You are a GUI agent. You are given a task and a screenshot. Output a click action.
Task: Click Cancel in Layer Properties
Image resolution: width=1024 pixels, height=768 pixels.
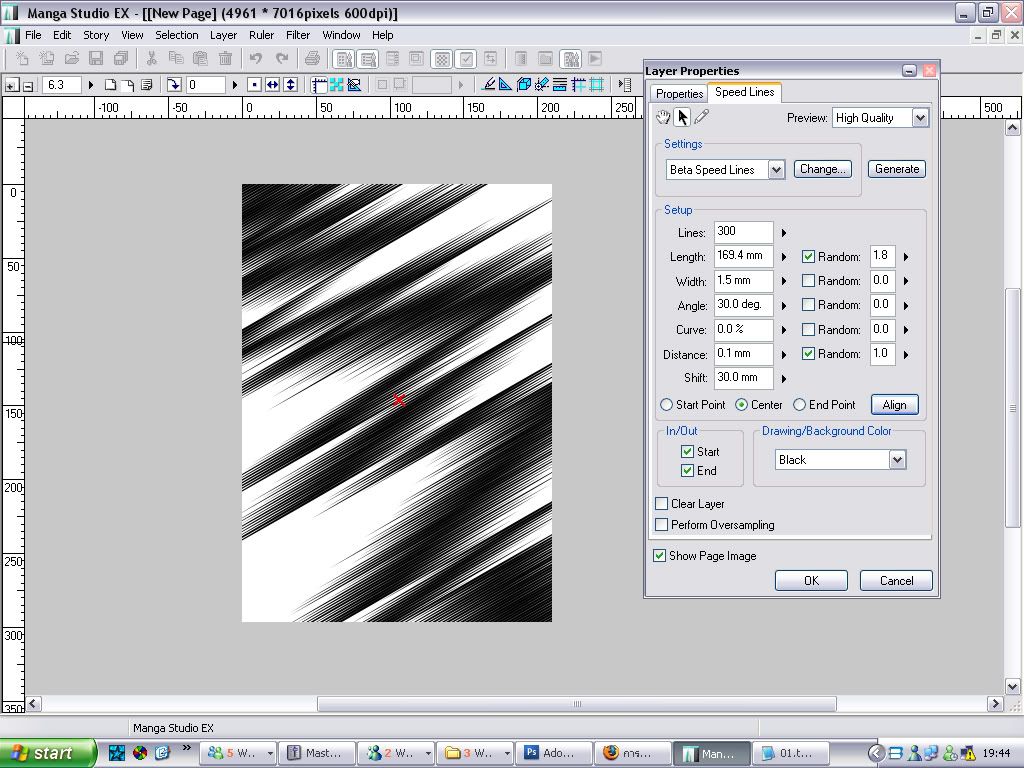pyautogui.click(x=896, y=581)
